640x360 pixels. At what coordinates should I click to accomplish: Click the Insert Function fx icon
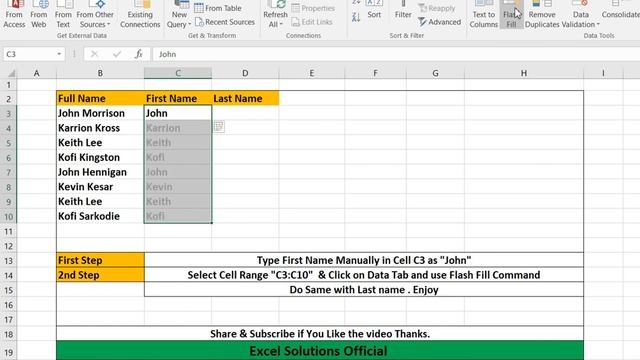tap(139, 54)
